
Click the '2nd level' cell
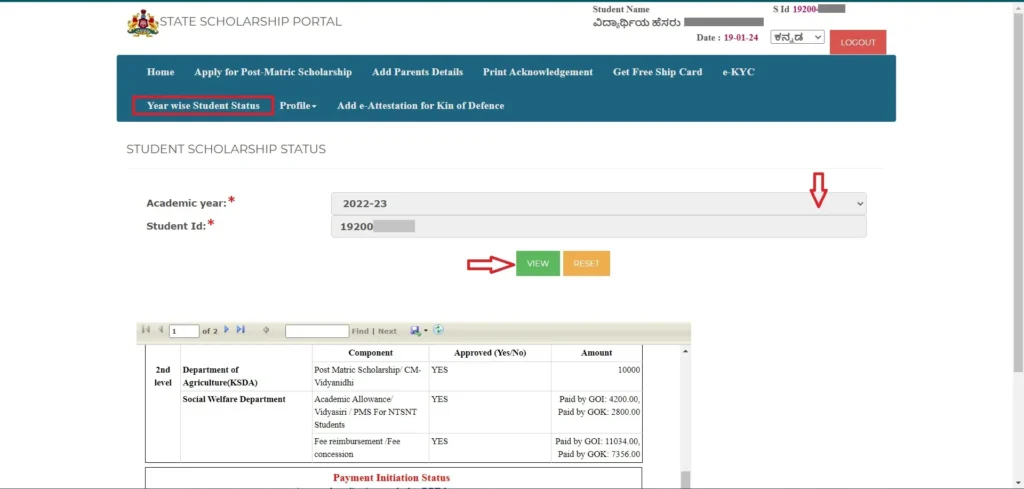pyautogui.click(x=163, y=377)
